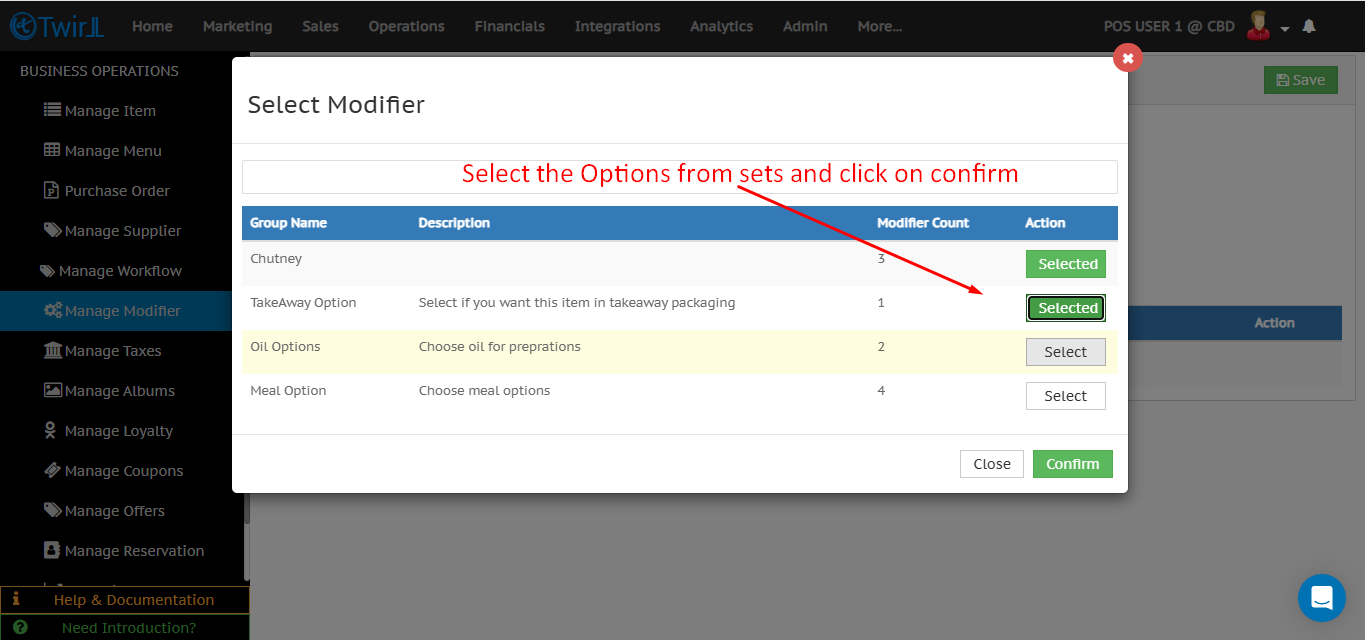
Task: Click the Manage Item list icon
Action: click(52, 110)
